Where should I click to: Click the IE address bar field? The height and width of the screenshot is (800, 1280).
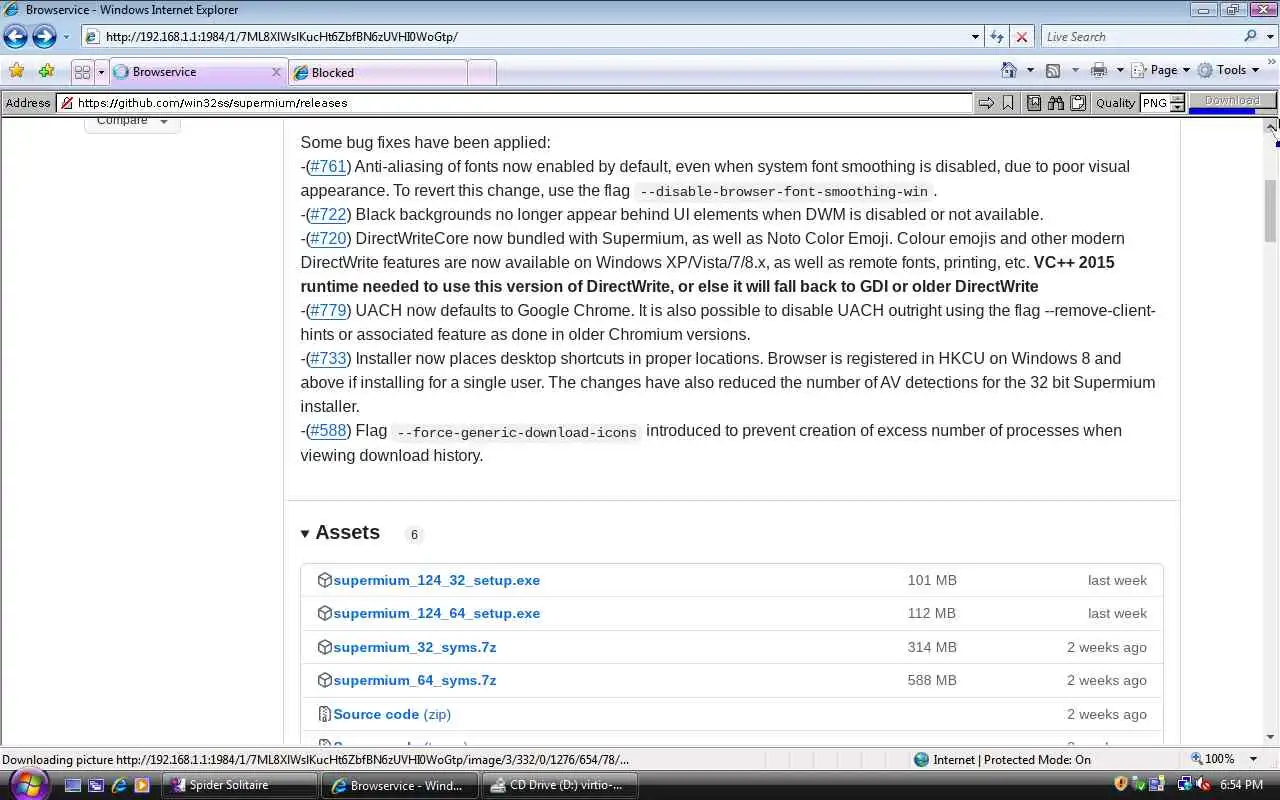pyautogui.click(x=524, y=37)
